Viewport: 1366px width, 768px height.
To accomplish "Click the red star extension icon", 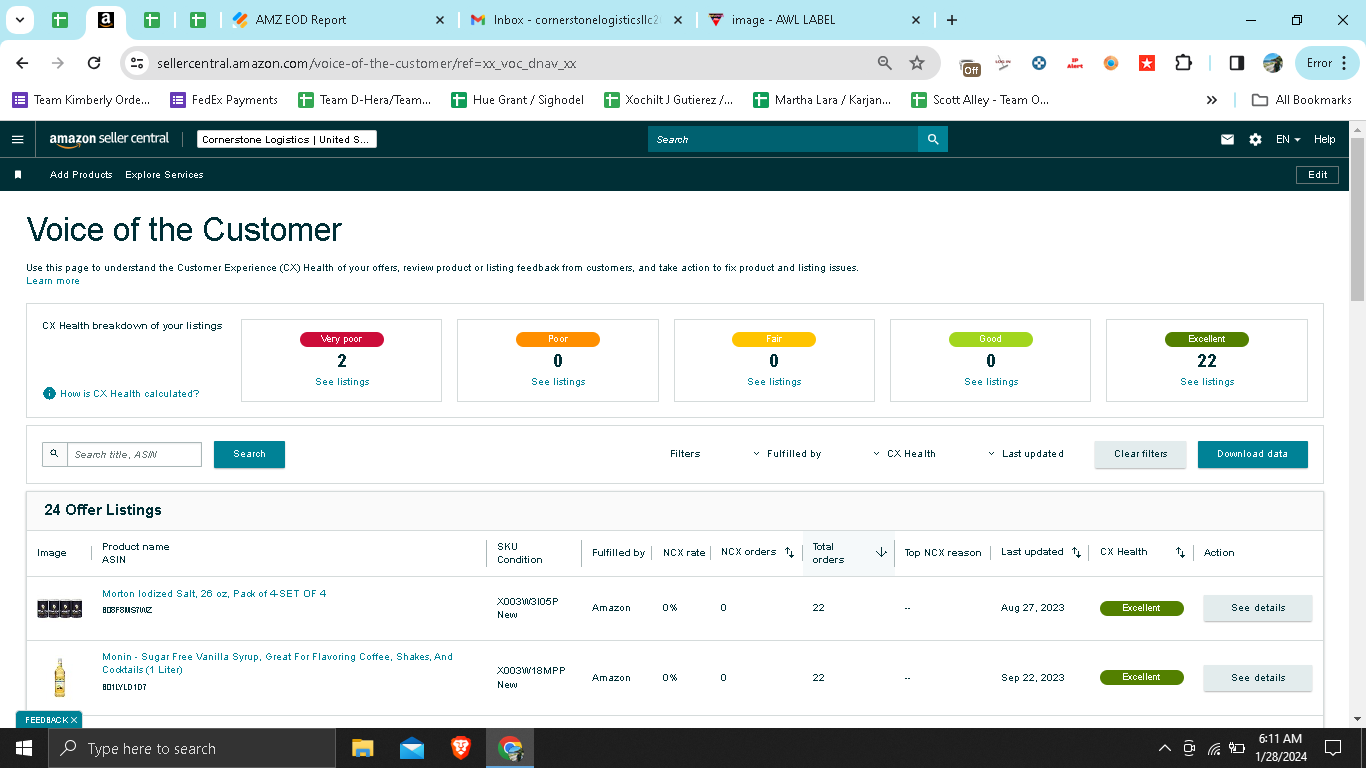I will coord(1147,63).
